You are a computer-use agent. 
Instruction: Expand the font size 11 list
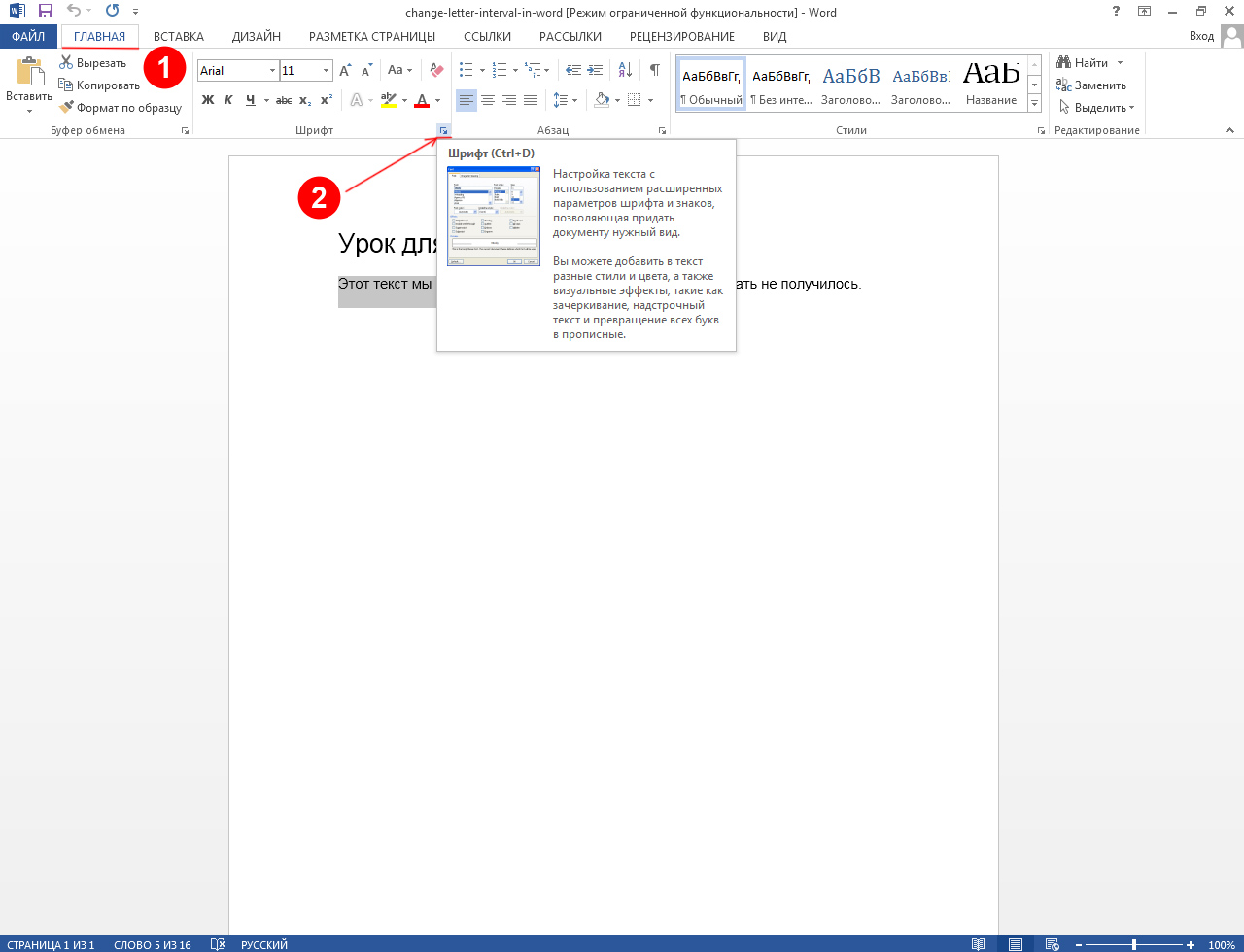pyautogui.click(x=326, y=71)
